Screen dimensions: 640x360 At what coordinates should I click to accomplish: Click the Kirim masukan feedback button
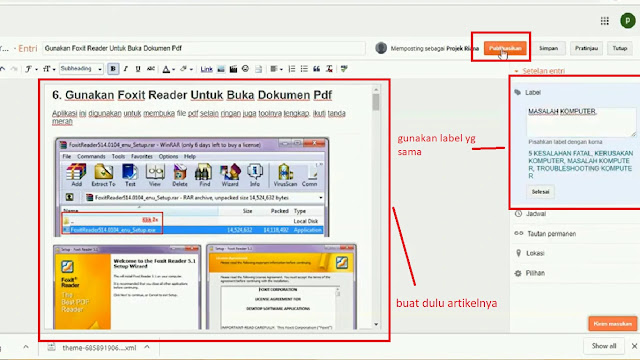coord(612,324)
